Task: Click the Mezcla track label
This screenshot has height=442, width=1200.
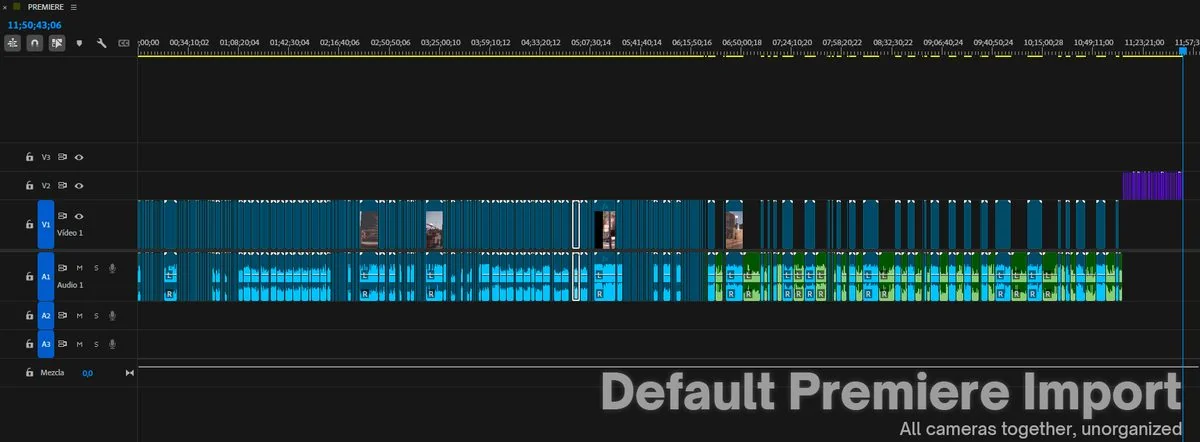Action: tap(52, 373)
